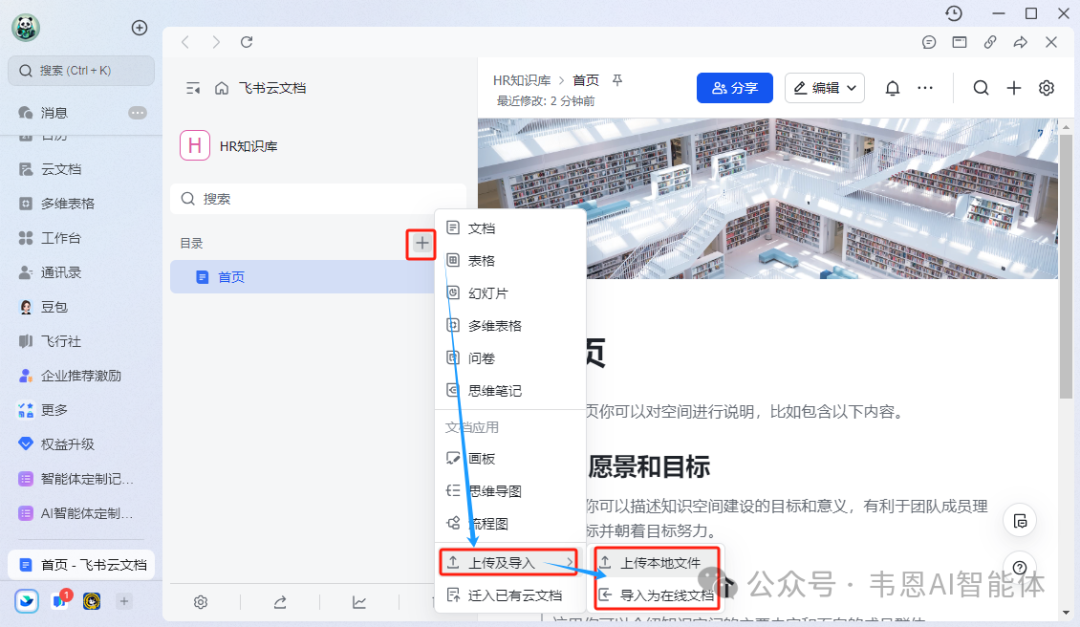Create a new 问卷 from the menu
Screen dimensions: 1080x627
[x=510, y=358]
